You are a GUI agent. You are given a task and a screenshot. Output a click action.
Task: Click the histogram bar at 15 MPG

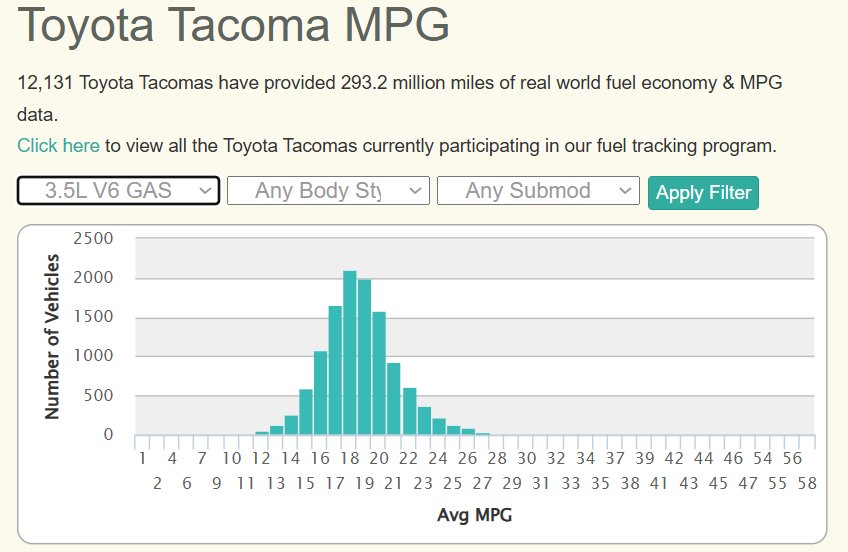(x=306, y=412)
